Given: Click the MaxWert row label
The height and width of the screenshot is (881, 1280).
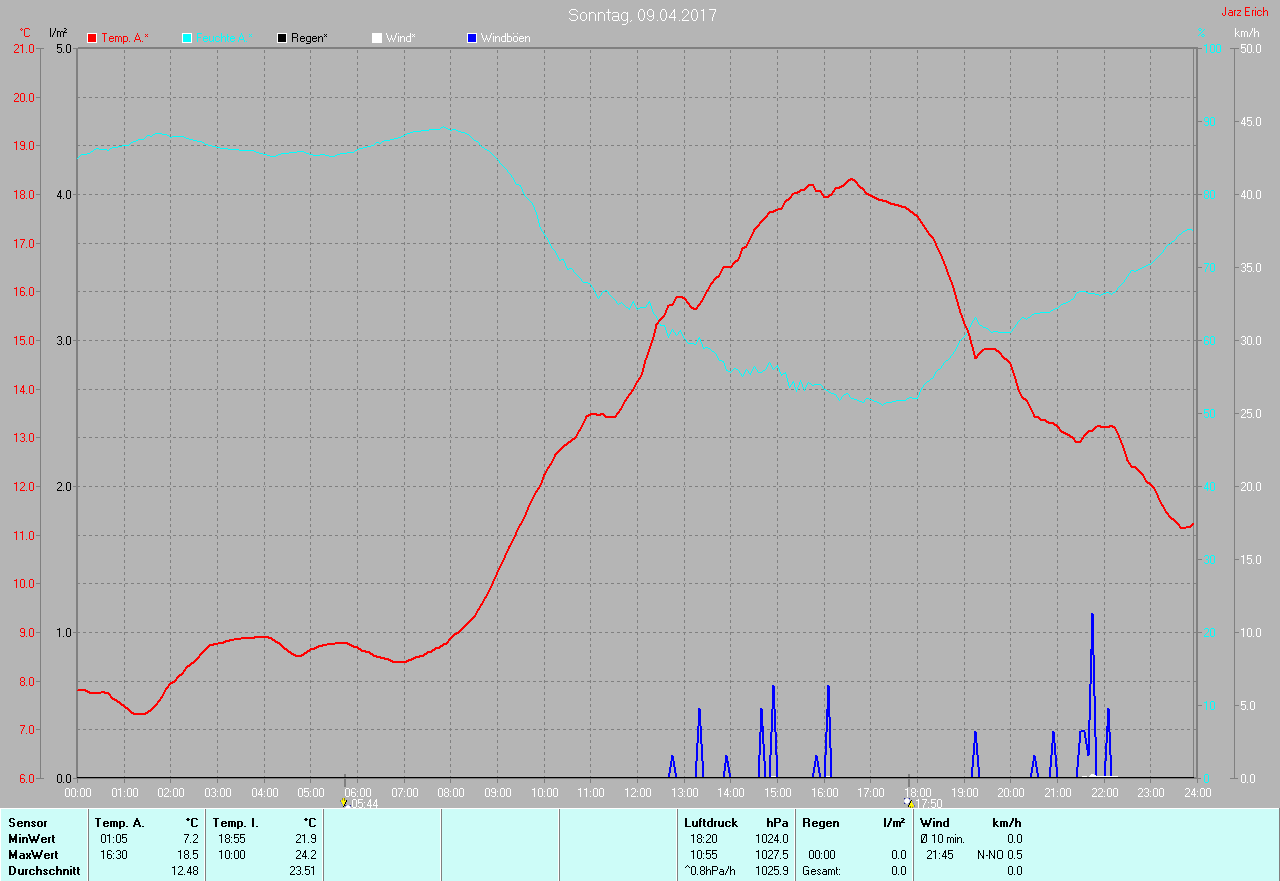Looking at the screenshot, I should pyautogui.click(x=33, y=855).
